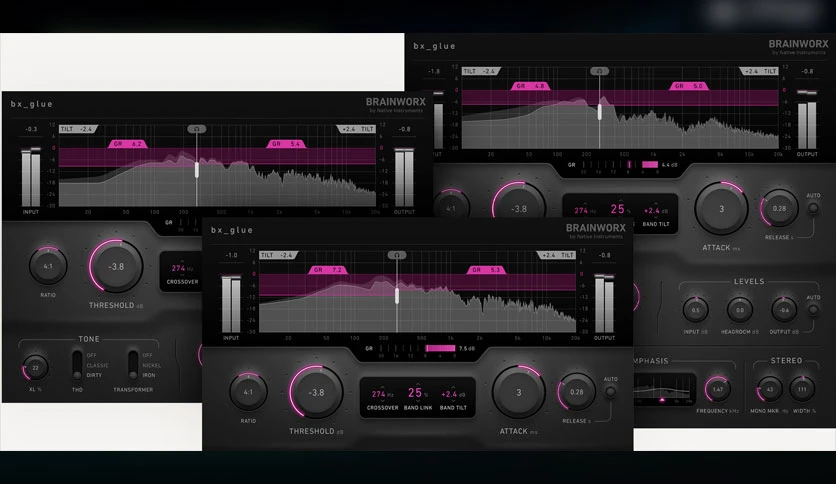Image resolution: width=836 pixels, height=484 pixels.
Task: Click the BRAINWORX logo in the left window
Action: coord(396,102)
